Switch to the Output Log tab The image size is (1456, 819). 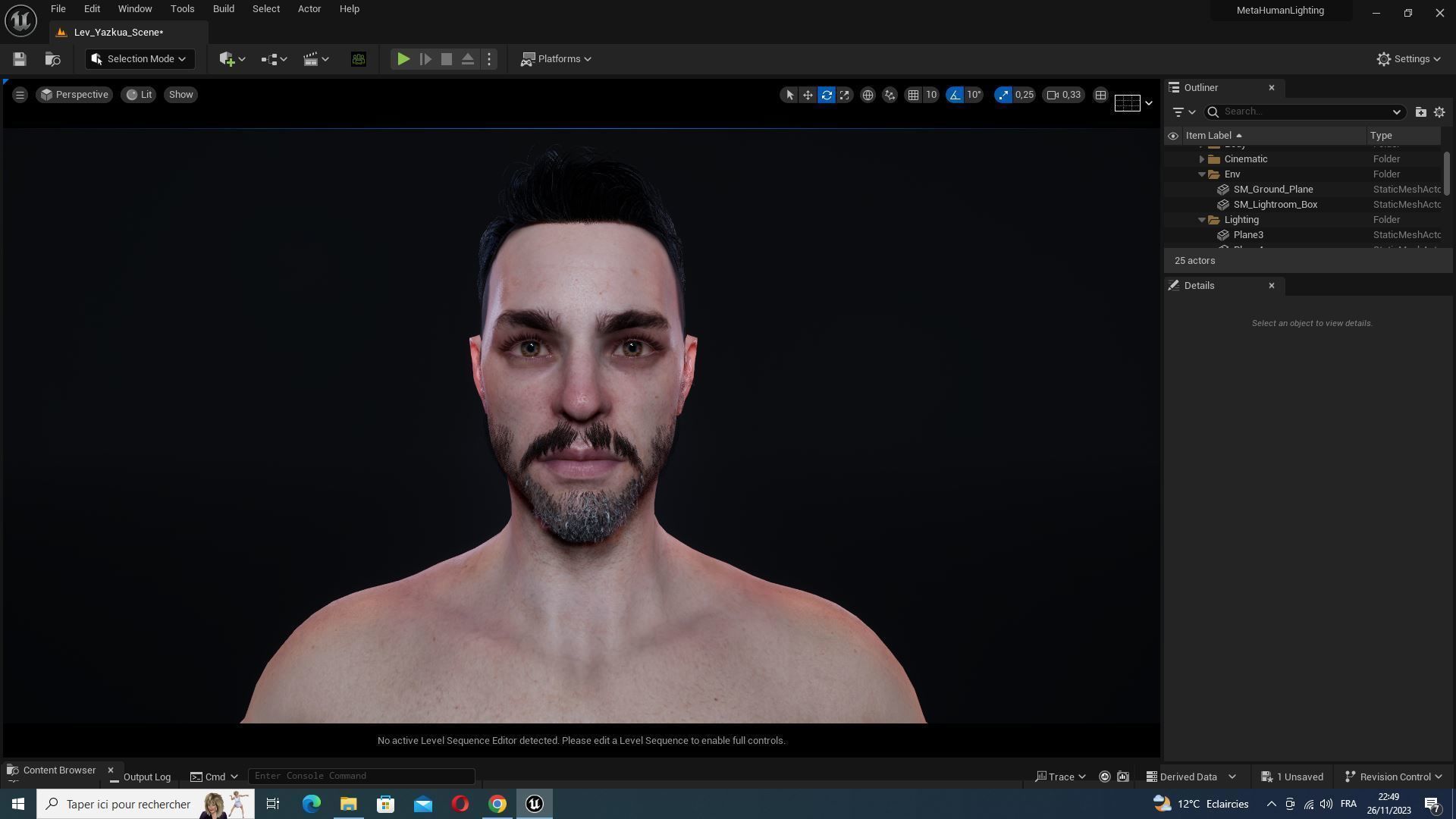tap(146, 777)
